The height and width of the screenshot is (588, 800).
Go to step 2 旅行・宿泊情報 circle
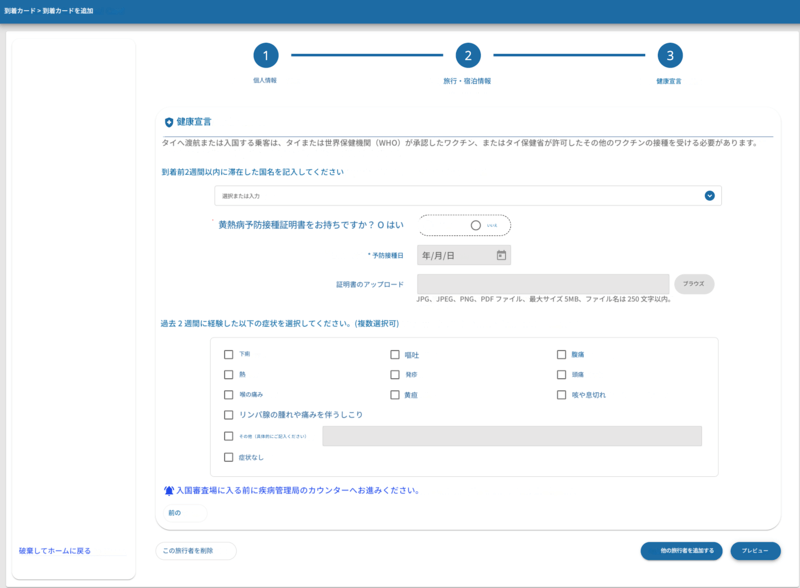(x=468, y=56)
